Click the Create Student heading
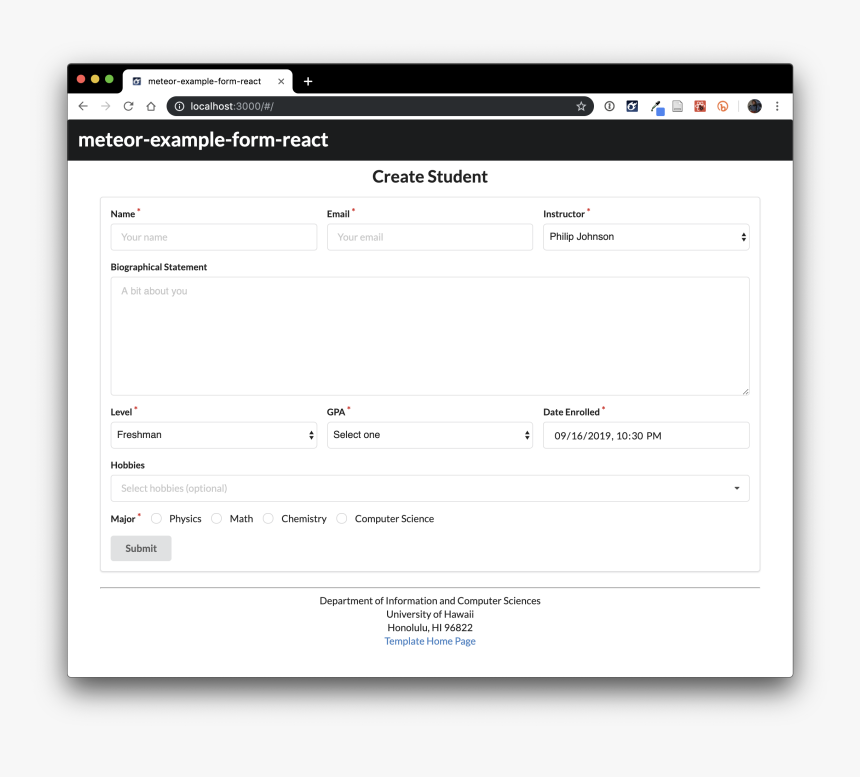This screenshot has height=777, width=860. tap(430, 177)
